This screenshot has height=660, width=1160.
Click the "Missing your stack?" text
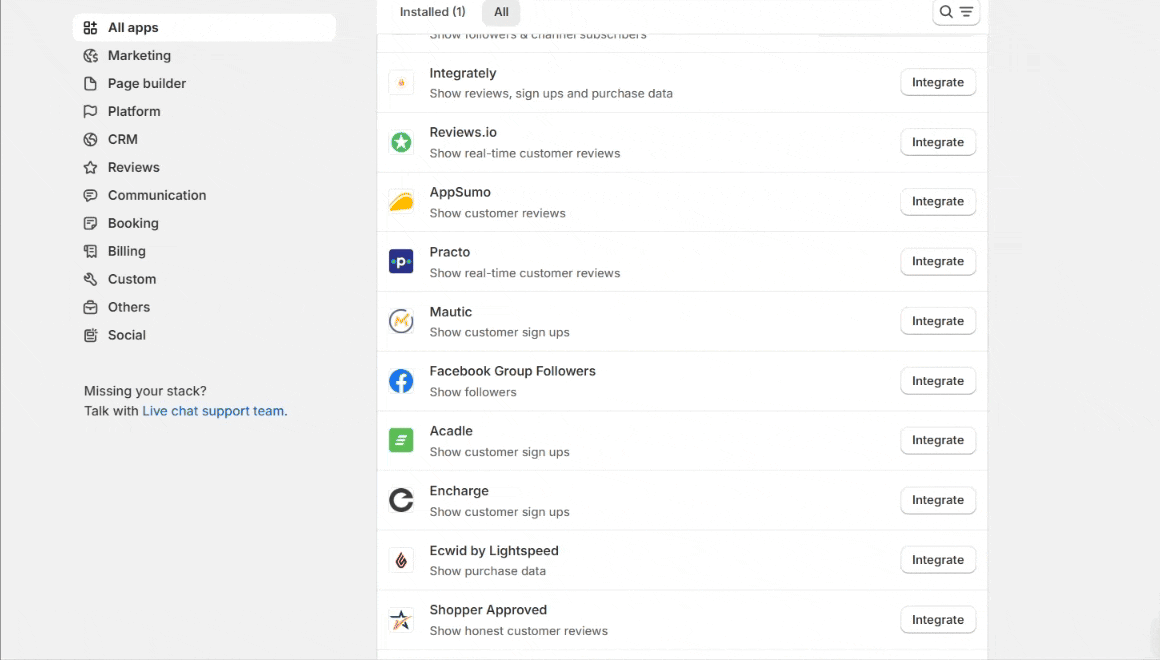[x=145, y=391]
